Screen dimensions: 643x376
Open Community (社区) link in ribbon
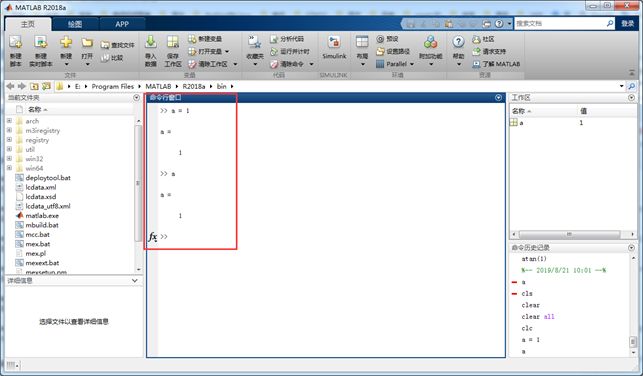coord(483,39)
